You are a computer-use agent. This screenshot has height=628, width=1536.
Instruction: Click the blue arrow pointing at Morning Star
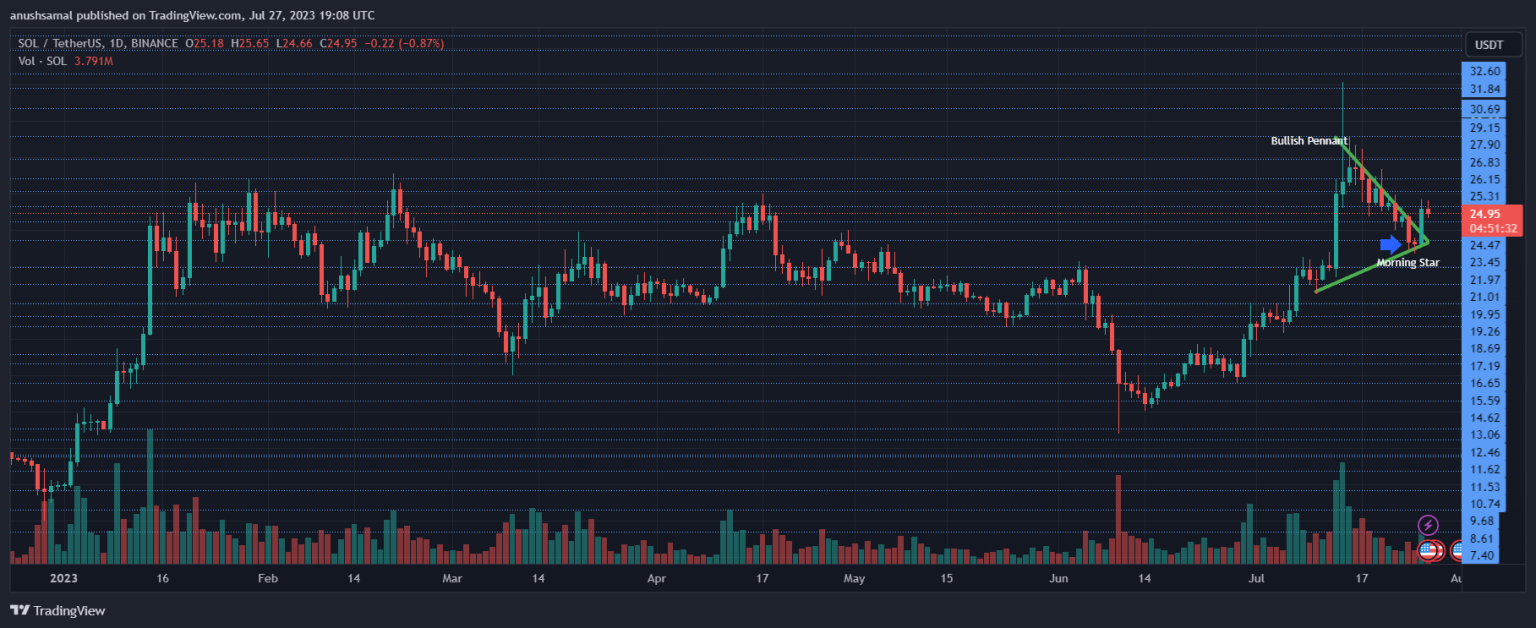(1390, 244)
